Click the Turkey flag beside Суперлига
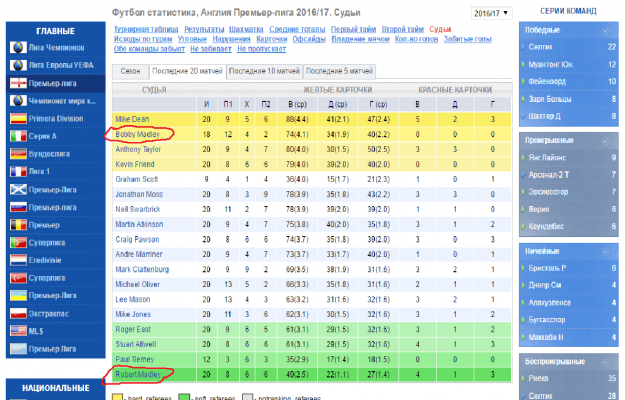This screenshot has height=400, width=625. click(18, 278)
